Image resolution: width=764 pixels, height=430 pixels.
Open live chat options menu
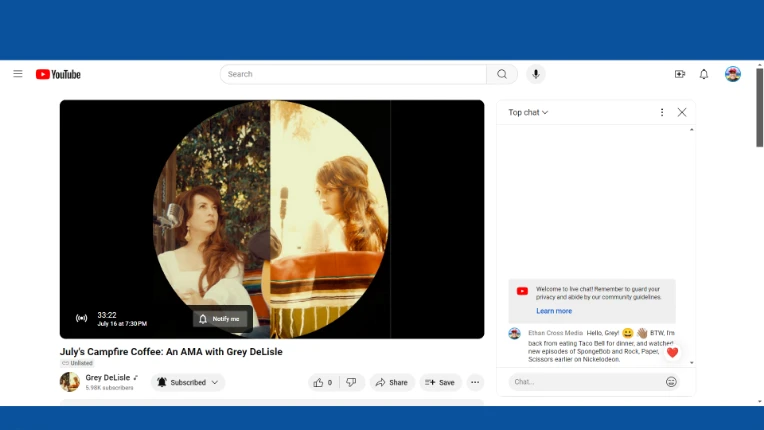(x=662, y=112)
